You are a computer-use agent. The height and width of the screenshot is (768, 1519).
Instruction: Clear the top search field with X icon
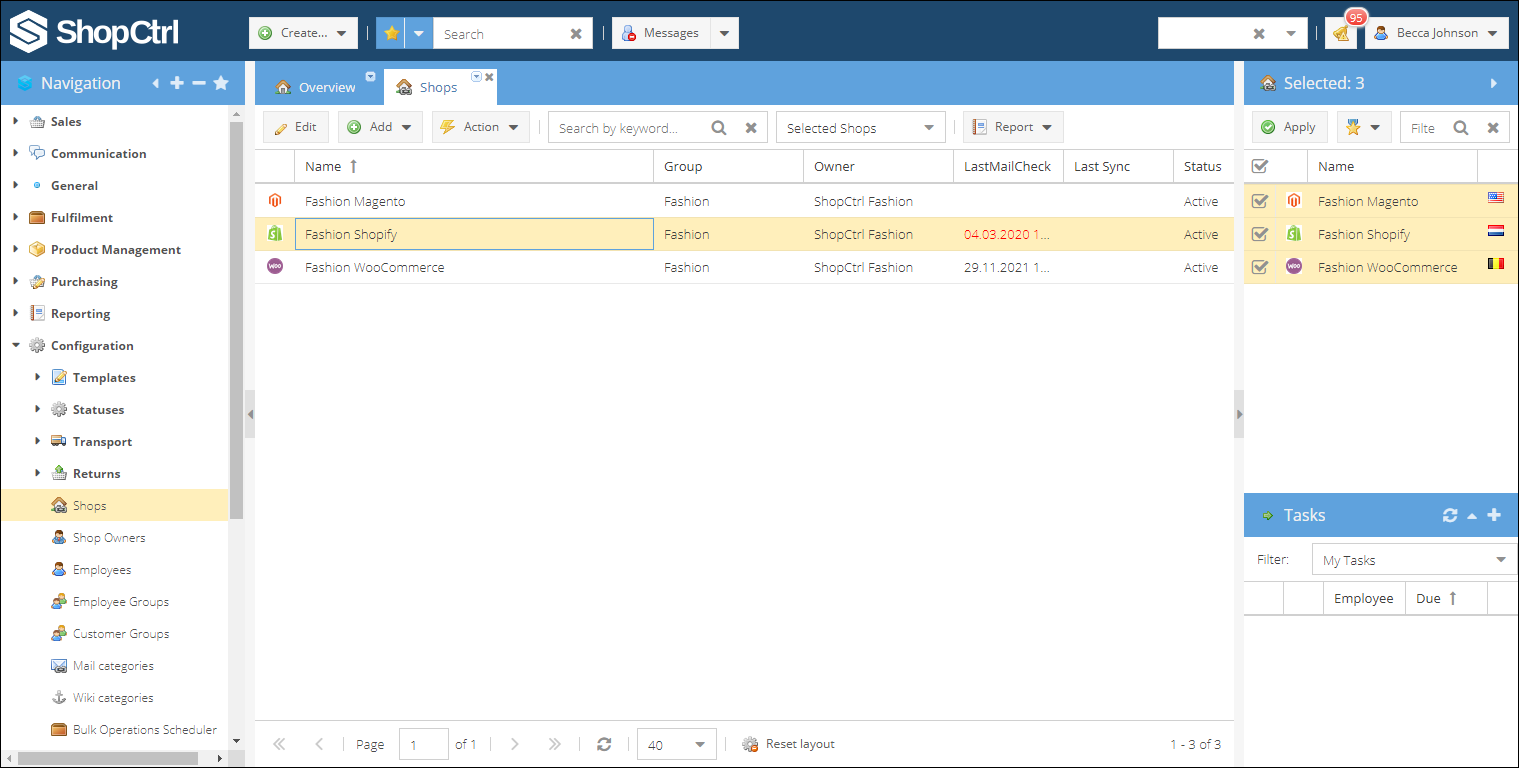click(x=576, y=34)
